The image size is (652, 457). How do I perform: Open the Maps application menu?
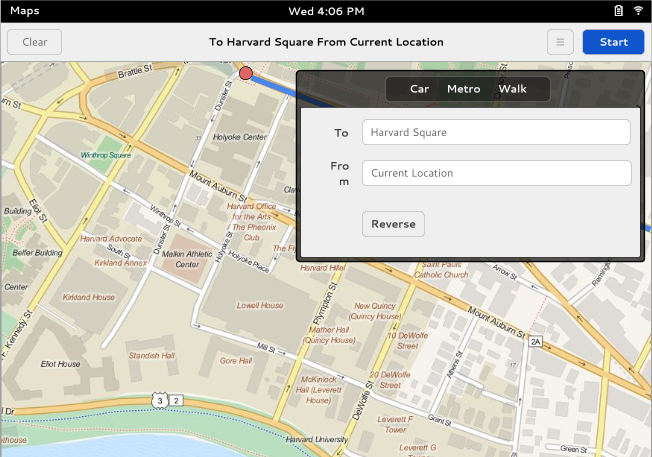(x=25, y=11)
